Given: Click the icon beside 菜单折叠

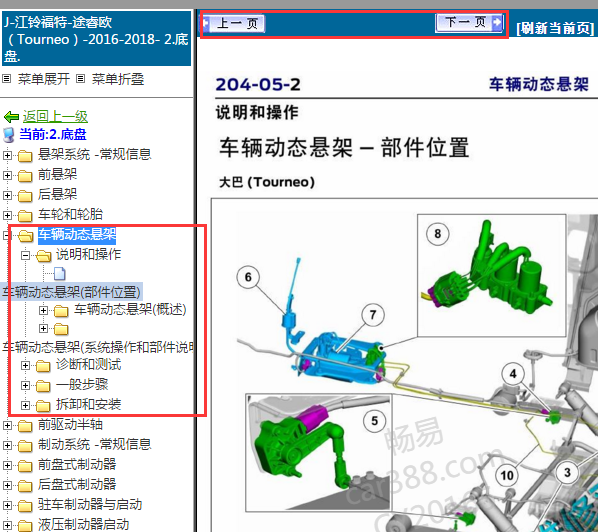Looking at the screenshot, I should [x=80, y=79].
